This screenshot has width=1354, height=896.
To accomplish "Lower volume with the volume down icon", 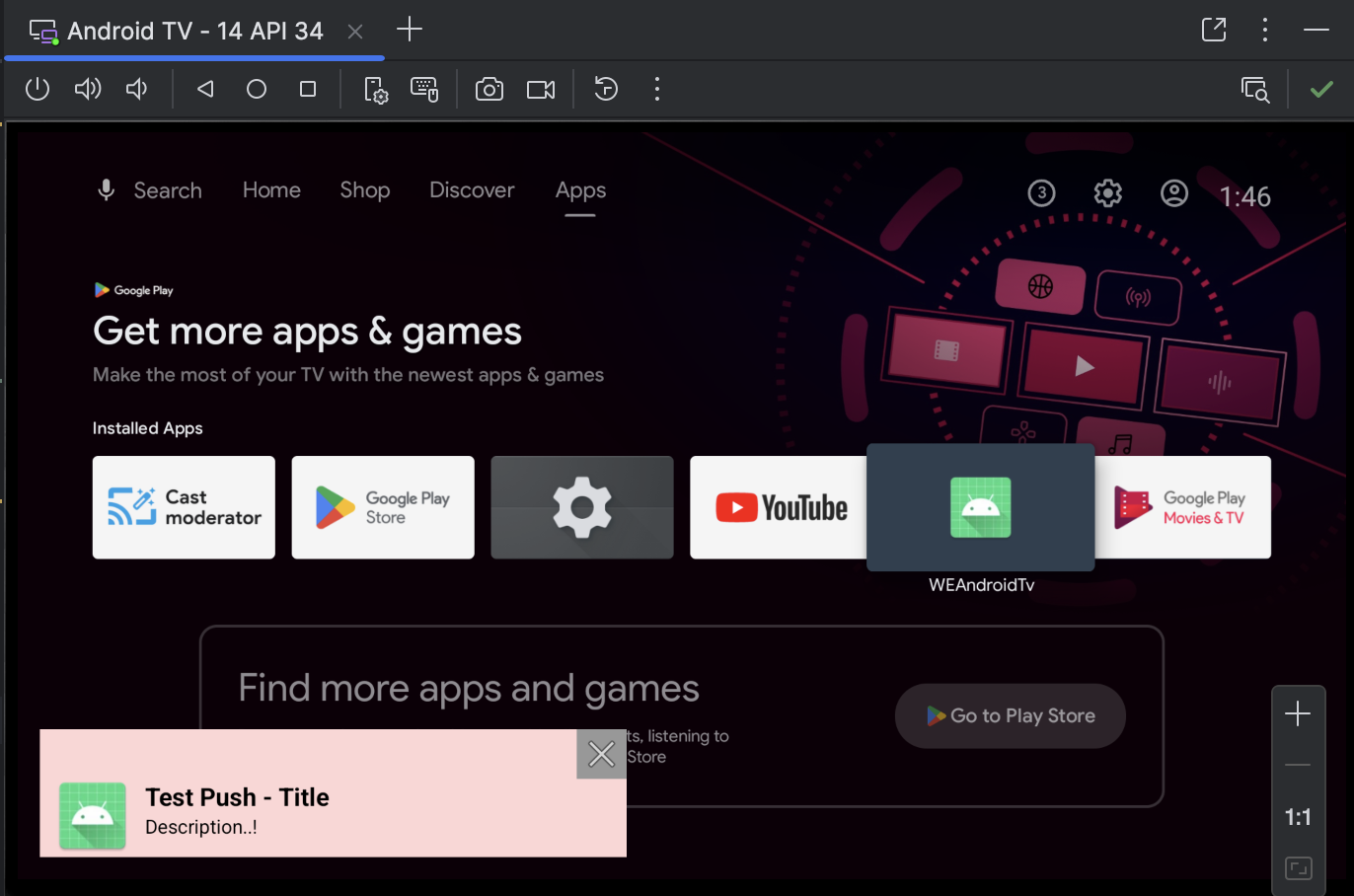I will [x=137, y=90].
